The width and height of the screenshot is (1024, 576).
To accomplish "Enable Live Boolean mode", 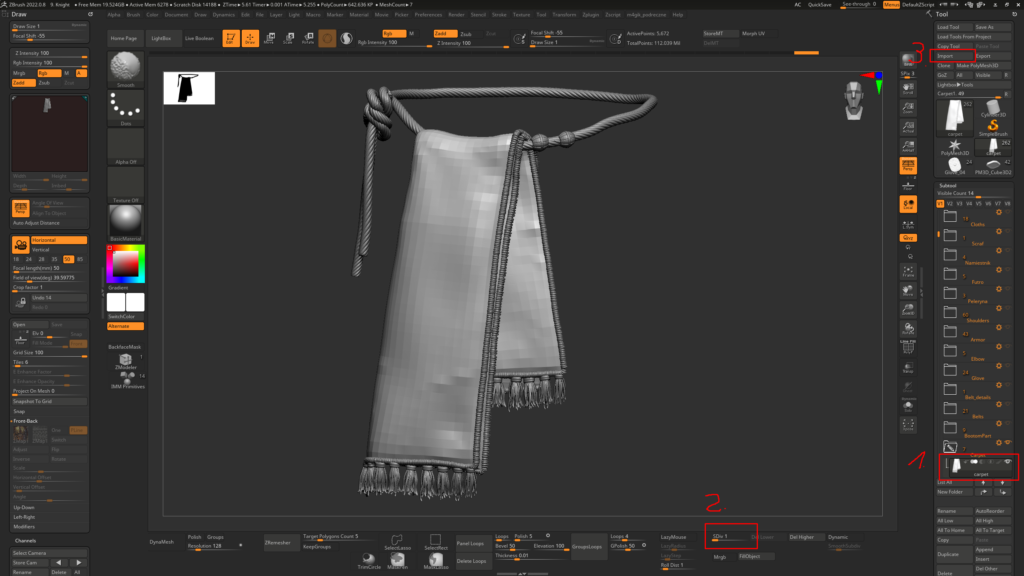I will 198,38.
